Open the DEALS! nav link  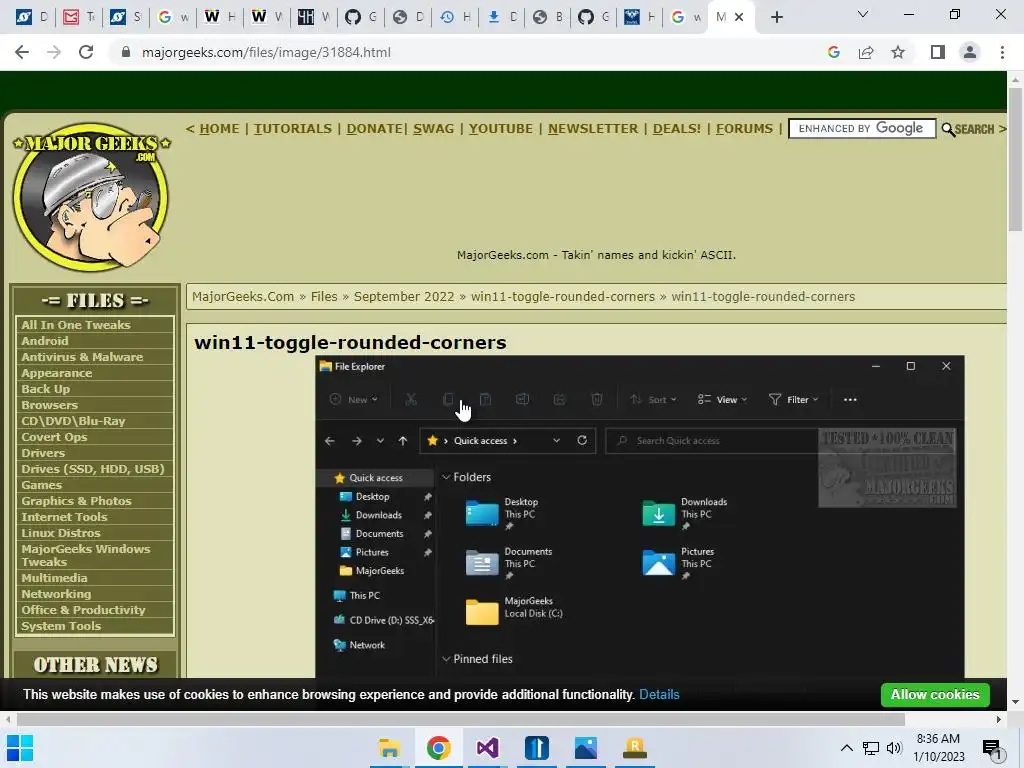[677, 129]
